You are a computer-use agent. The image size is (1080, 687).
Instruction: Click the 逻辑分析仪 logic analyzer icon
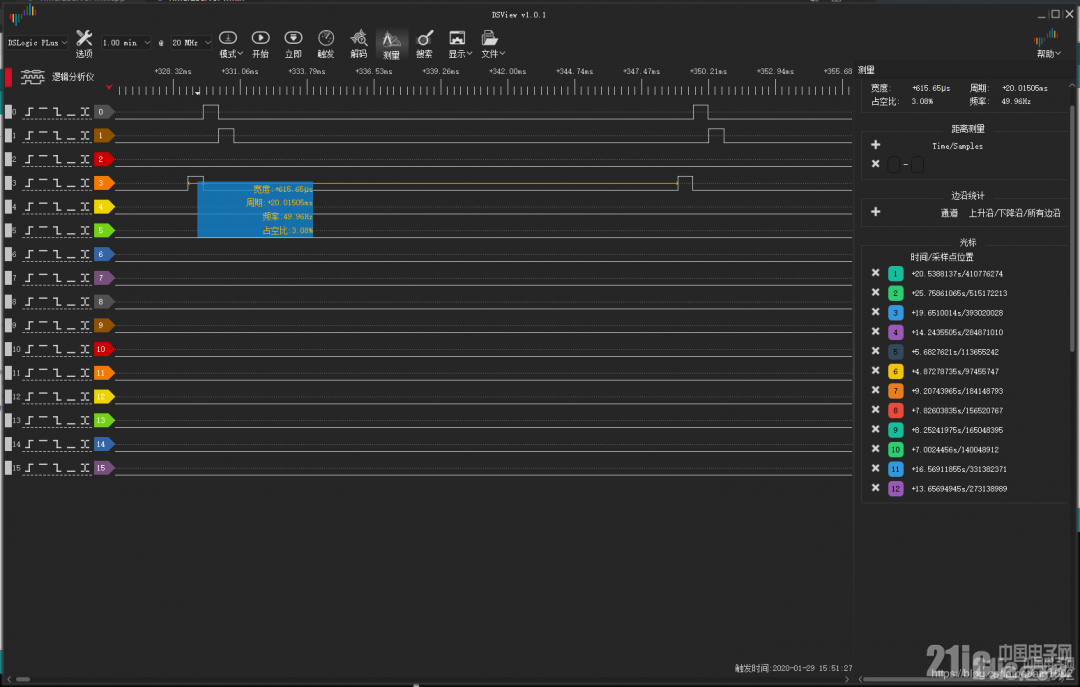point(32,77)
